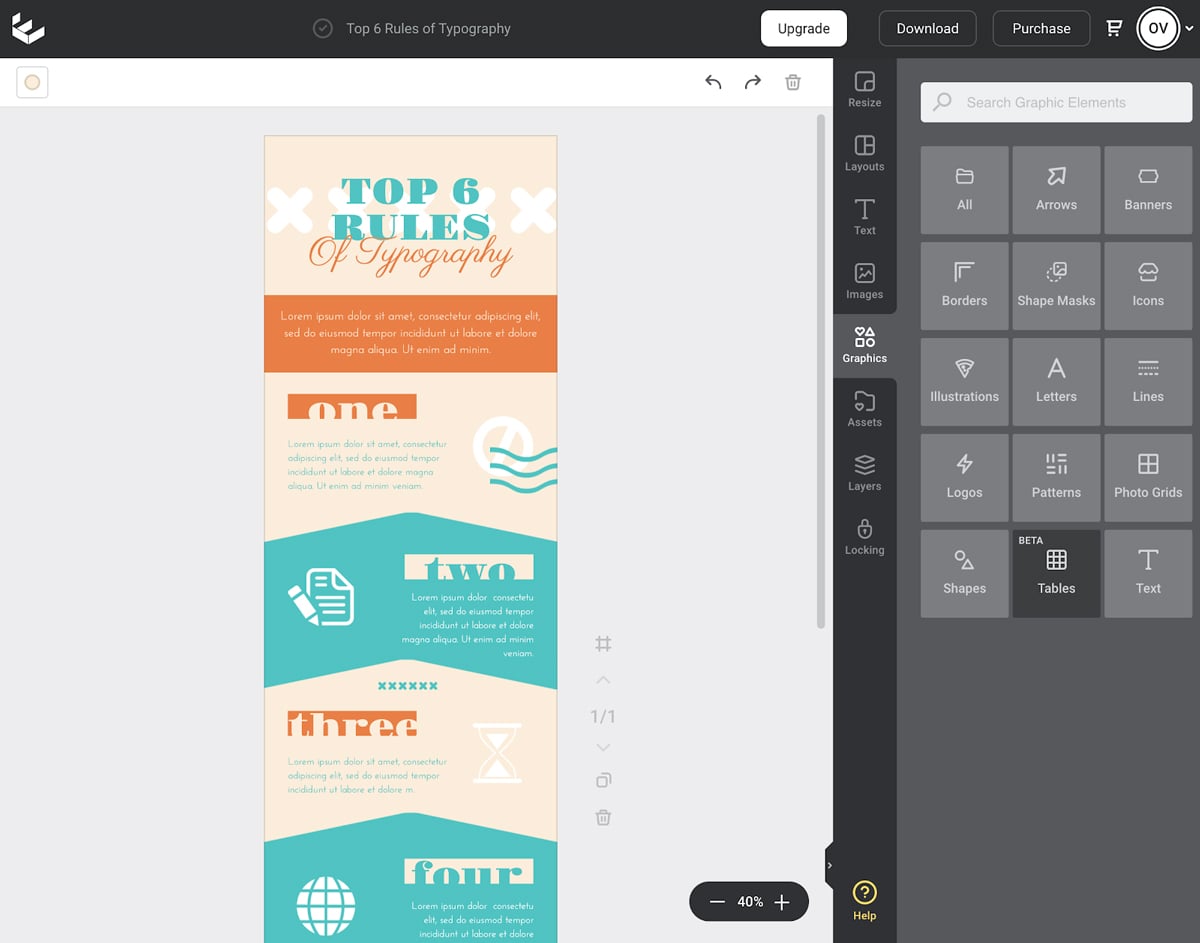Switch to the Layers tab
This screenshot has width=1200, height=943.
tap(865, 473)
